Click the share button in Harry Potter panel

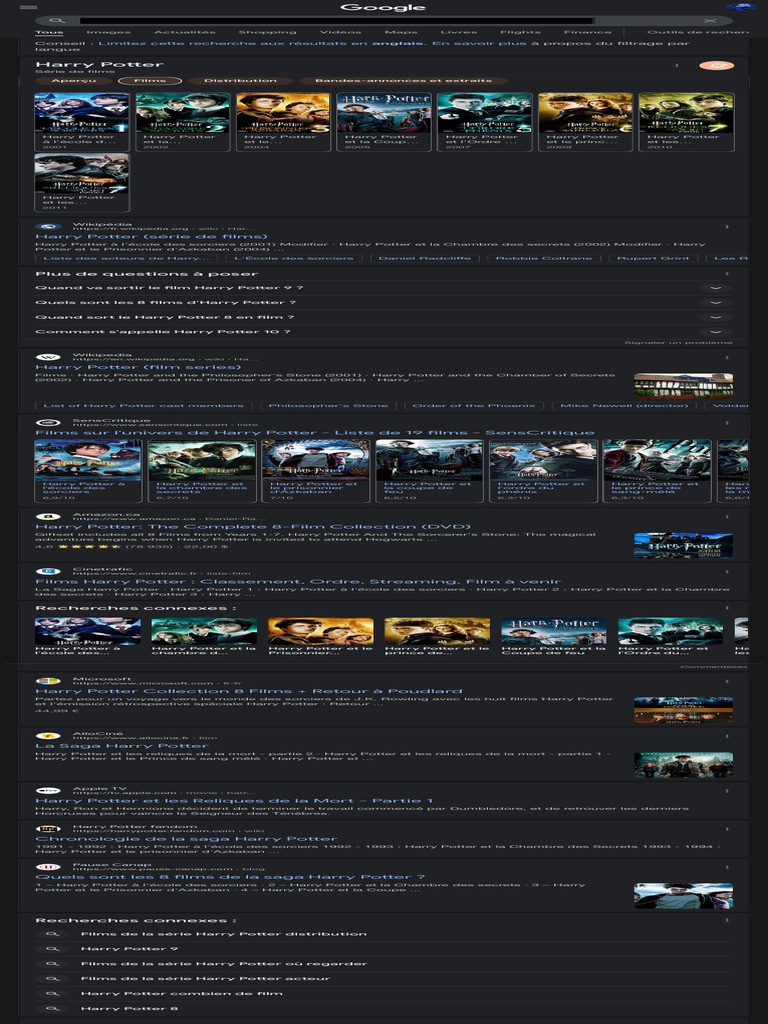tap(716, 66)
